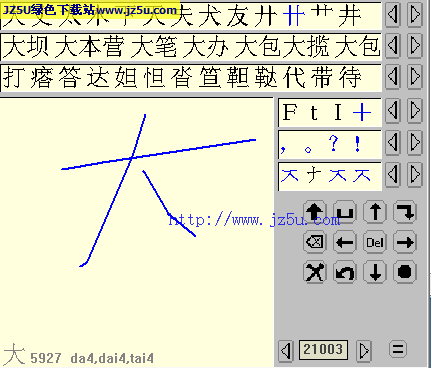The width and height of the screenshot is (432, 368).
Task: Click the space bar key icon
Action: tap(345, 212)
